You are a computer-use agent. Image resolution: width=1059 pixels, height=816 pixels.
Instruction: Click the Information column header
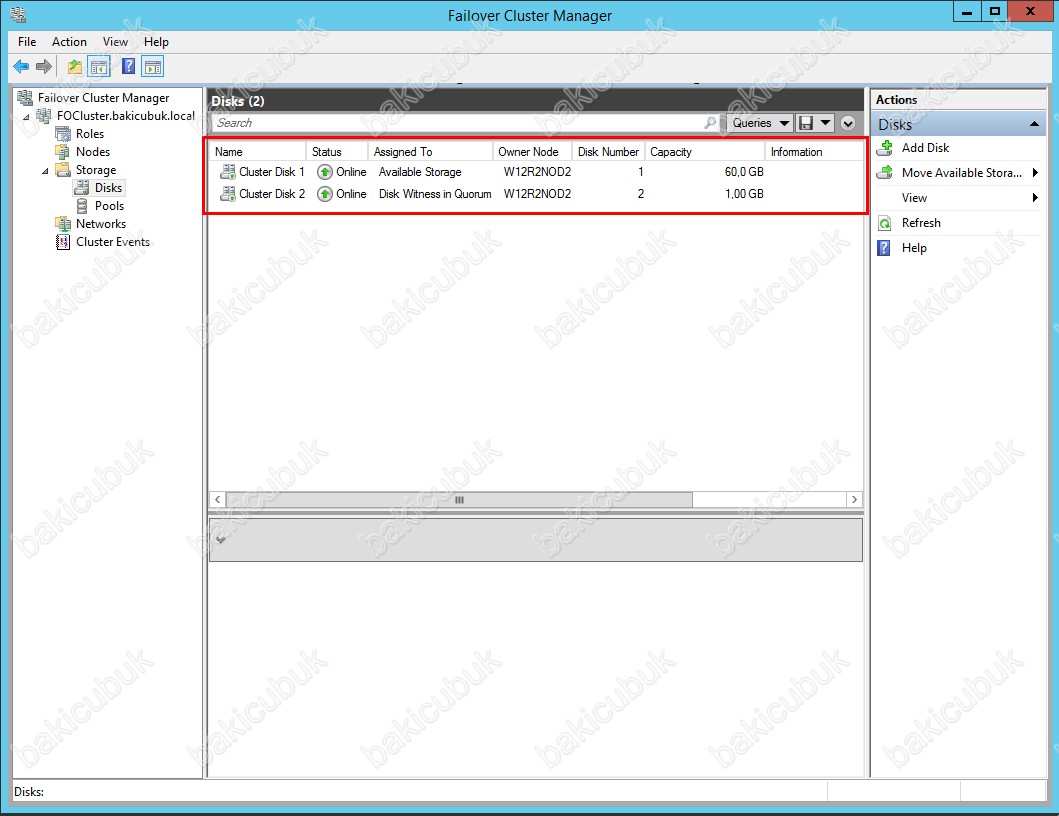coord(814,152)
